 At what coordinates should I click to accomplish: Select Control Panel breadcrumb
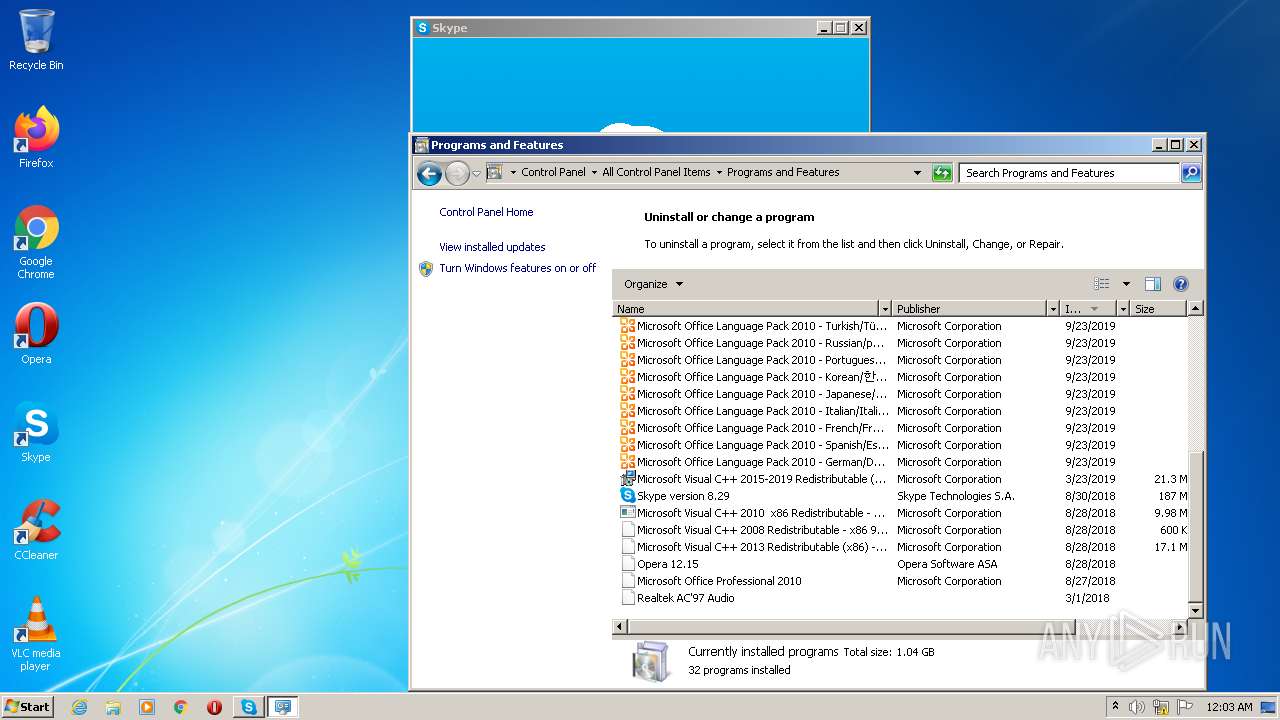click(553, 172)
